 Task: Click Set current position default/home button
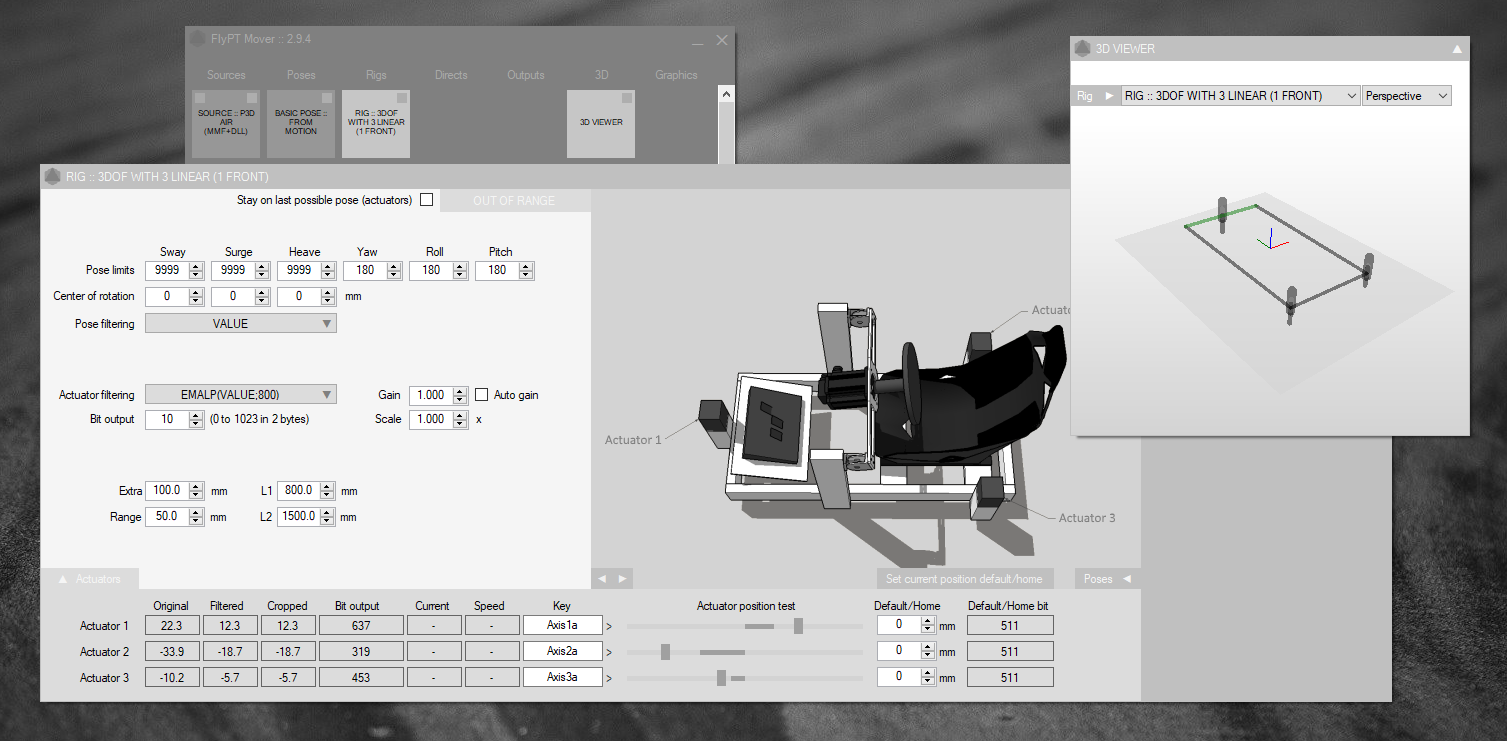964,579
